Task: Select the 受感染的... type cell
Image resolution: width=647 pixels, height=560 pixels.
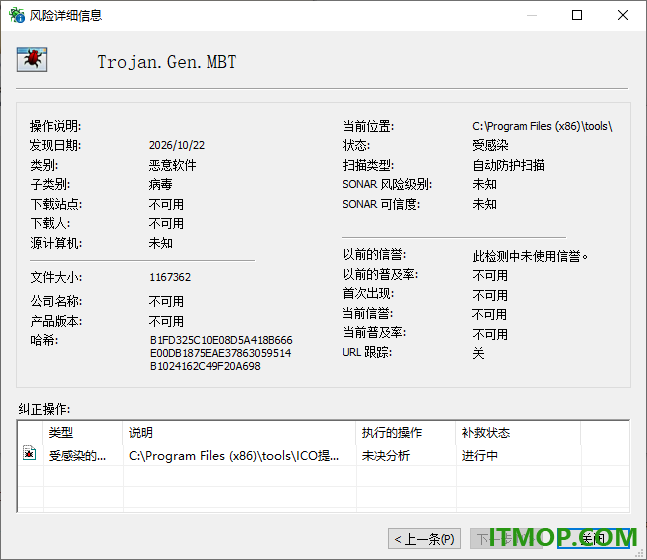Action: click(x=77, y=456)
